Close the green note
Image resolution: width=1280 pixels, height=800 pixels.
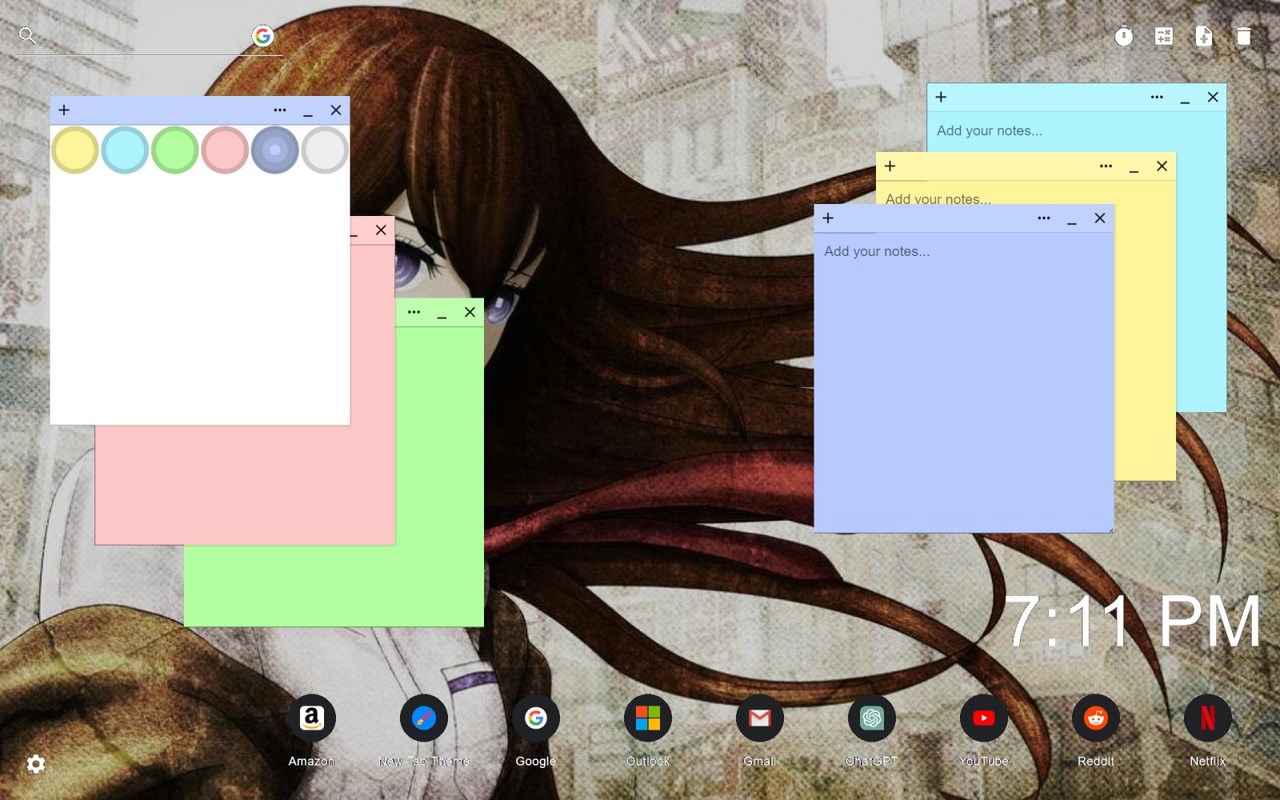[470, 312]
